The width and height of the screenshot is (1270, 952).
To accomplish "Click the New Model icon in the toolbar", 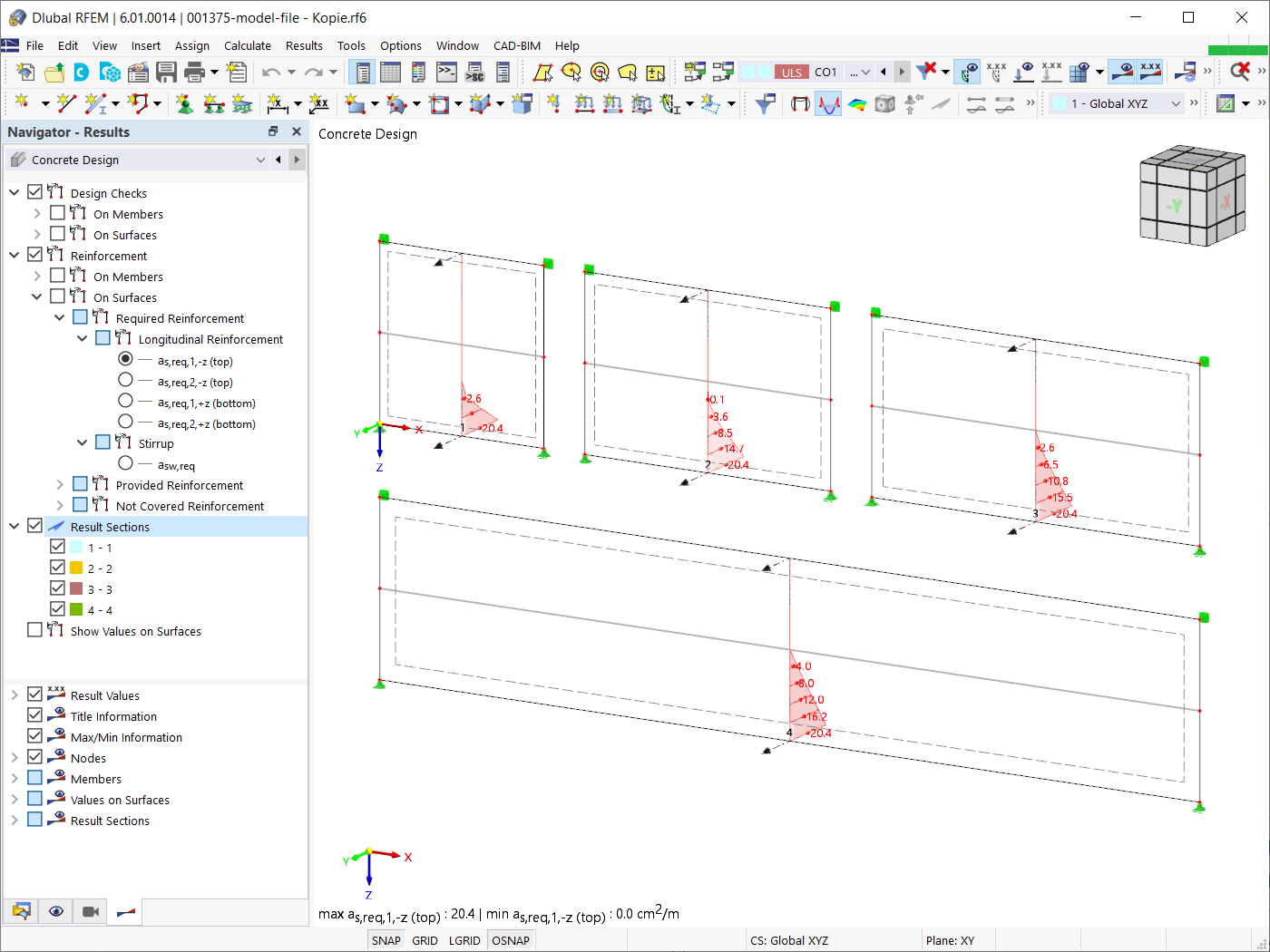I will click(25, 72).
